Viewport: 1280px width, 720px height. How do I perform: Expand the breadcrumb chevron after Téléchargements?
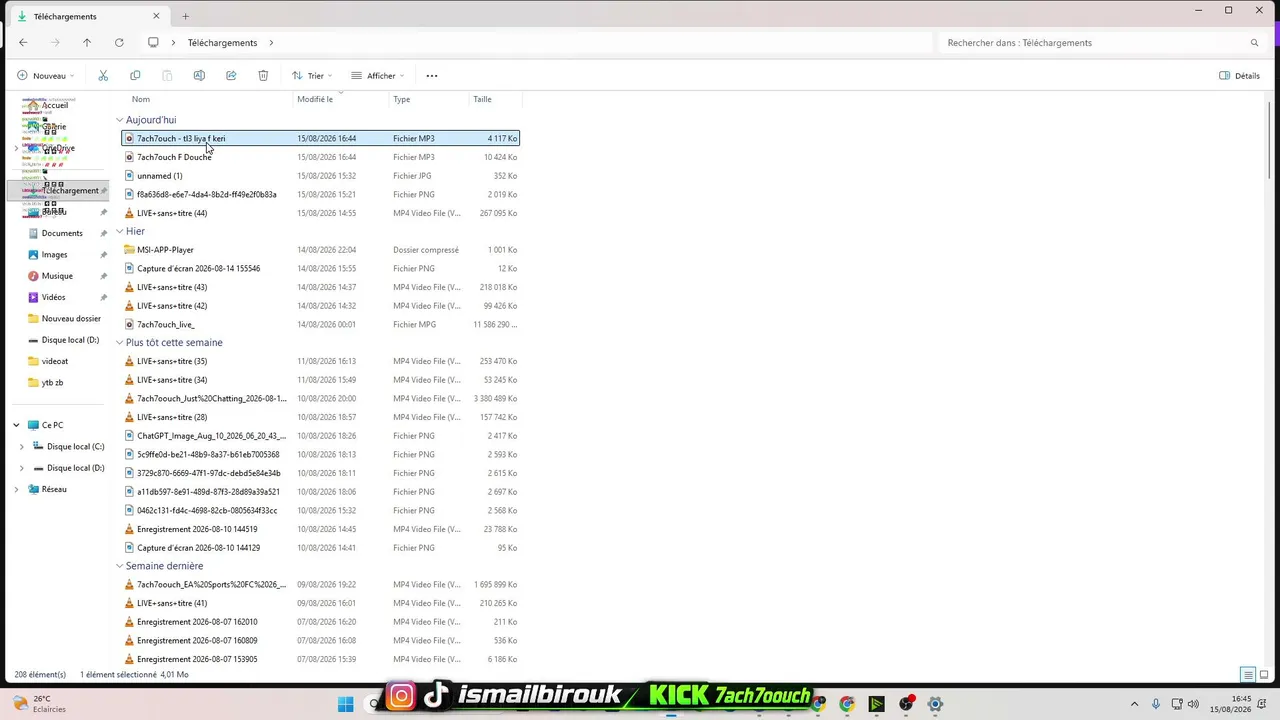(x=271, y=43)
